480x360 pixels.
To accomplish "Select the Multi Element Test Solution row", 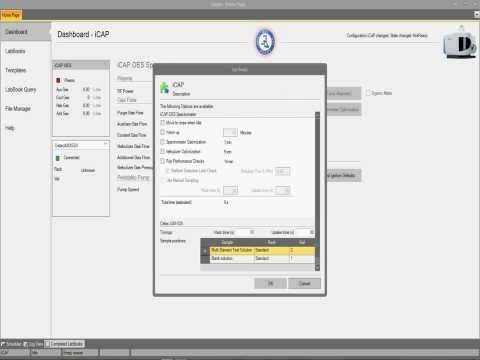I will click(x=262, y=250).
